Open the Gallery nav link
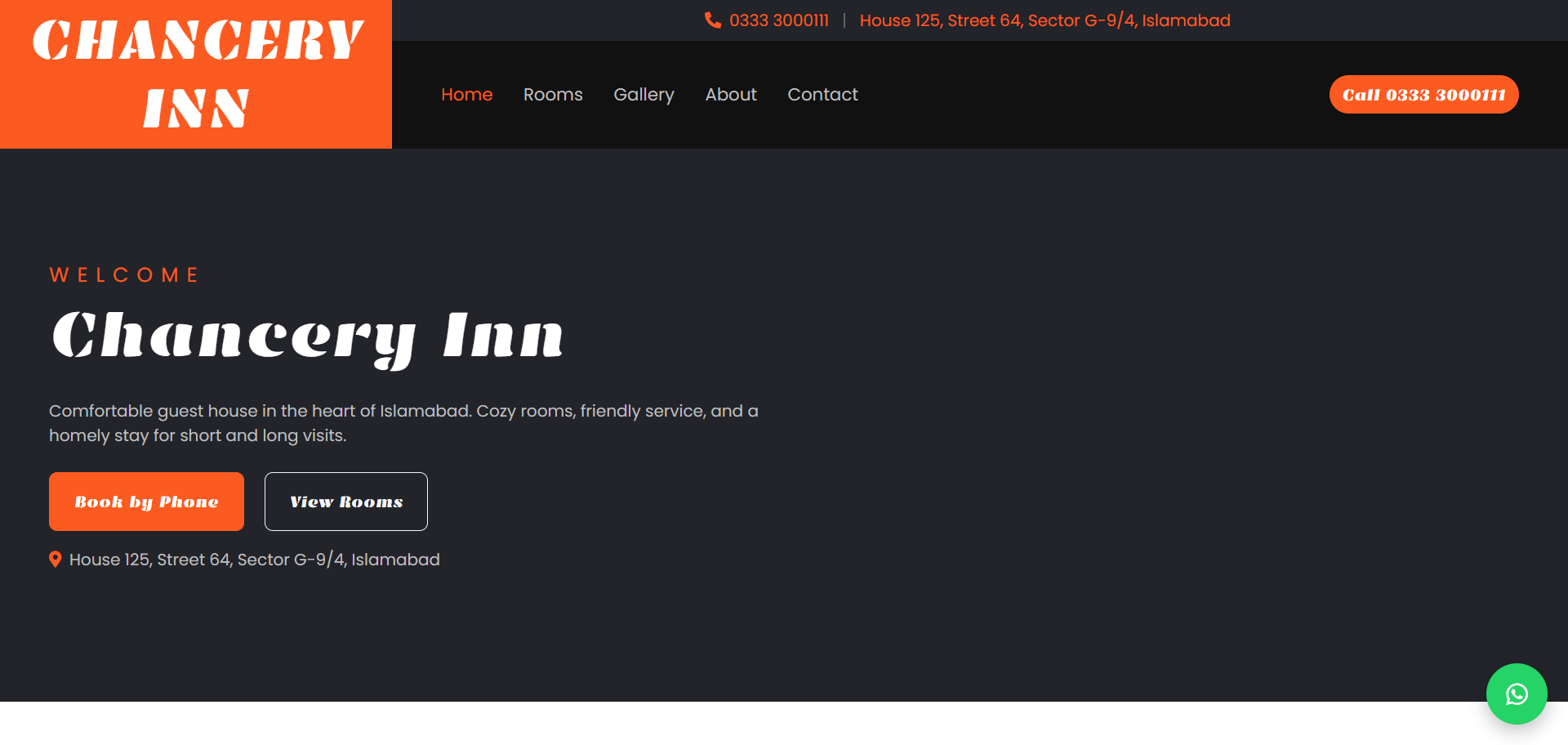This screenshot has width=1568, height=745. 644,95
